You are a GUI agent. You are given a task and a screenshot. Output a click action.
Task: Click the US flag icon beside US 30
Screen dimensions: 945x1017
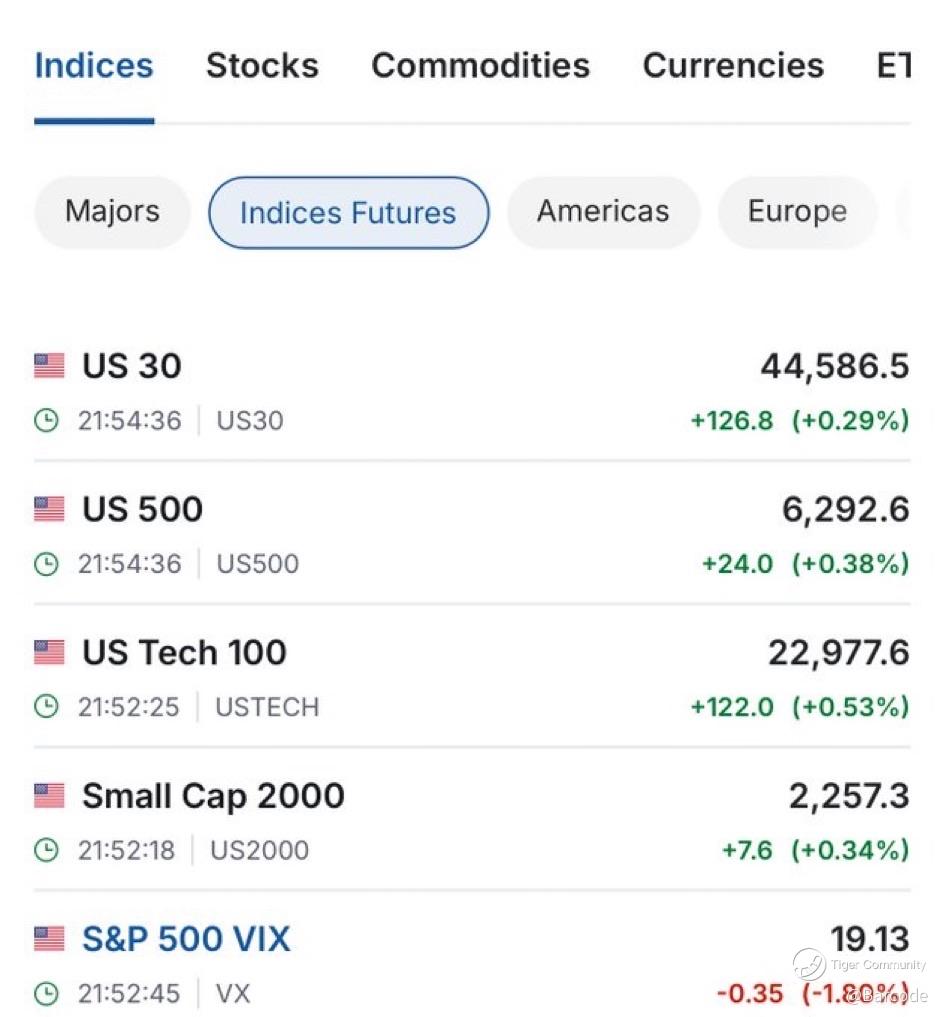click(49, 366)
